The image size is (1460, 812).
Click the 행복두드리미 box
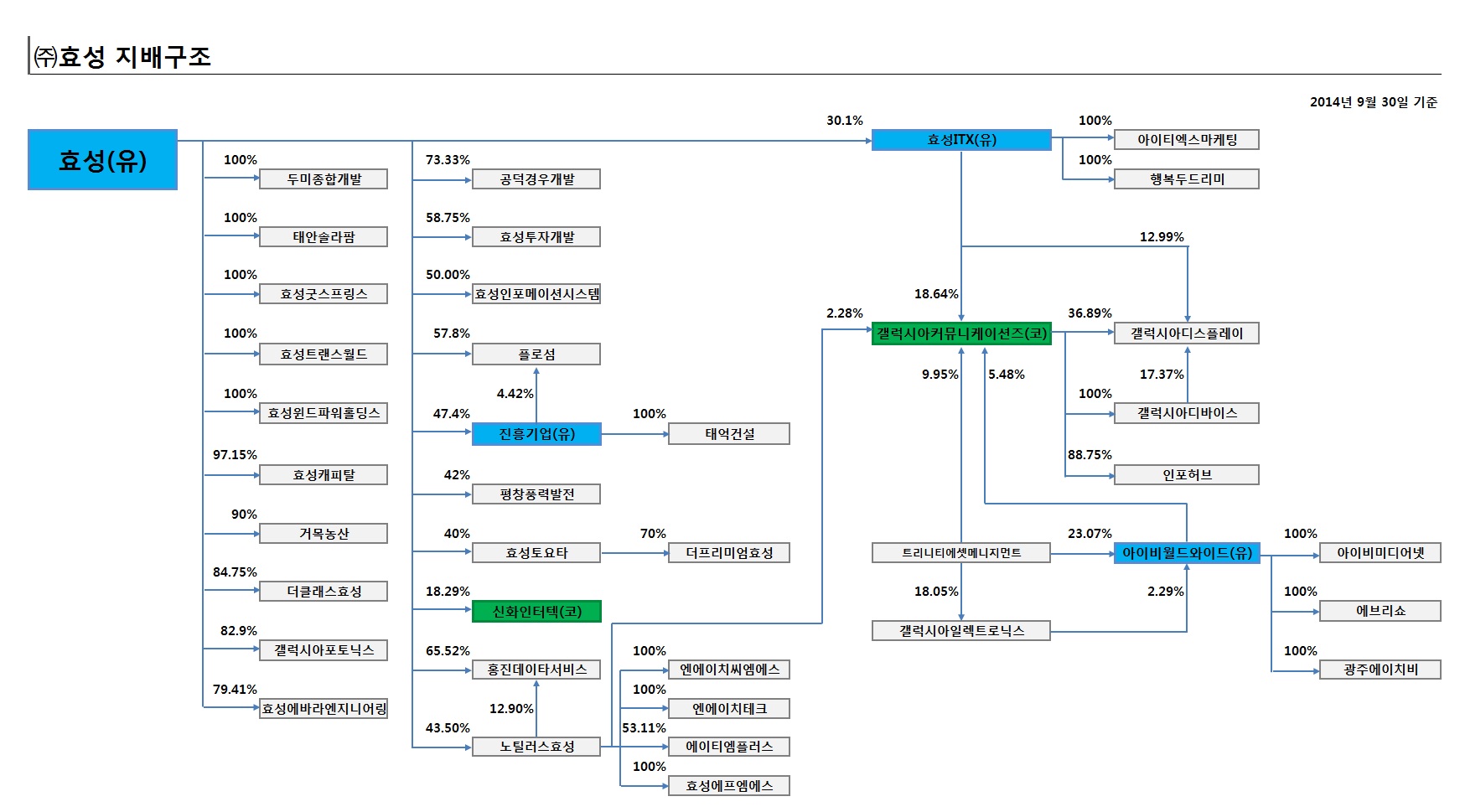[x=1187, y=179]
